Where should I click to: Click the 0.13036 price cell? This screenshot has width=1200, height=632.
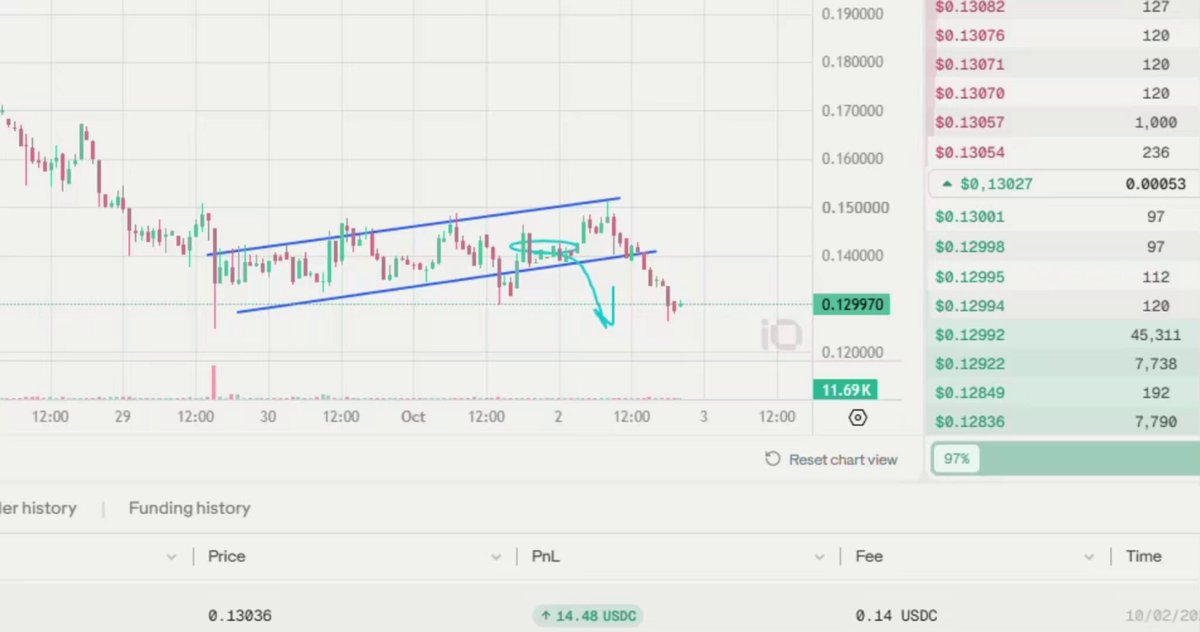click(240, 616)
